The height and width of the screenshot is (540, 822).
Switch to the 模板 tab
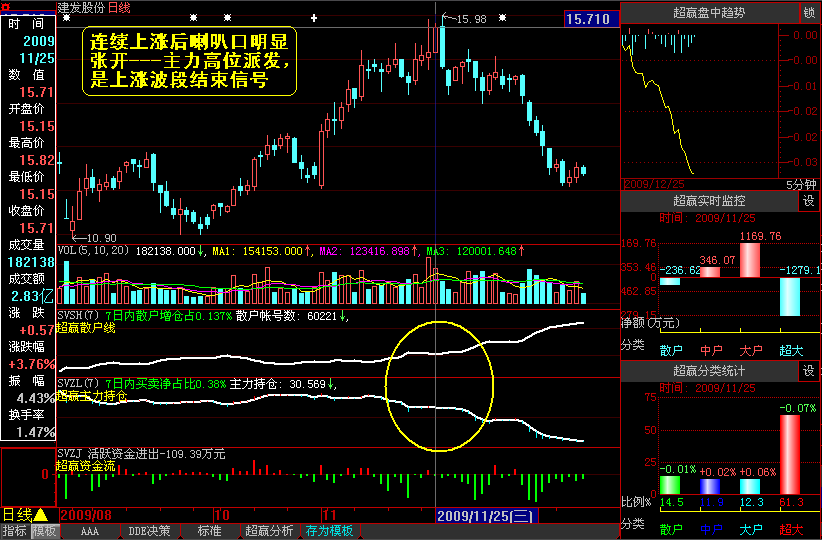45,531
